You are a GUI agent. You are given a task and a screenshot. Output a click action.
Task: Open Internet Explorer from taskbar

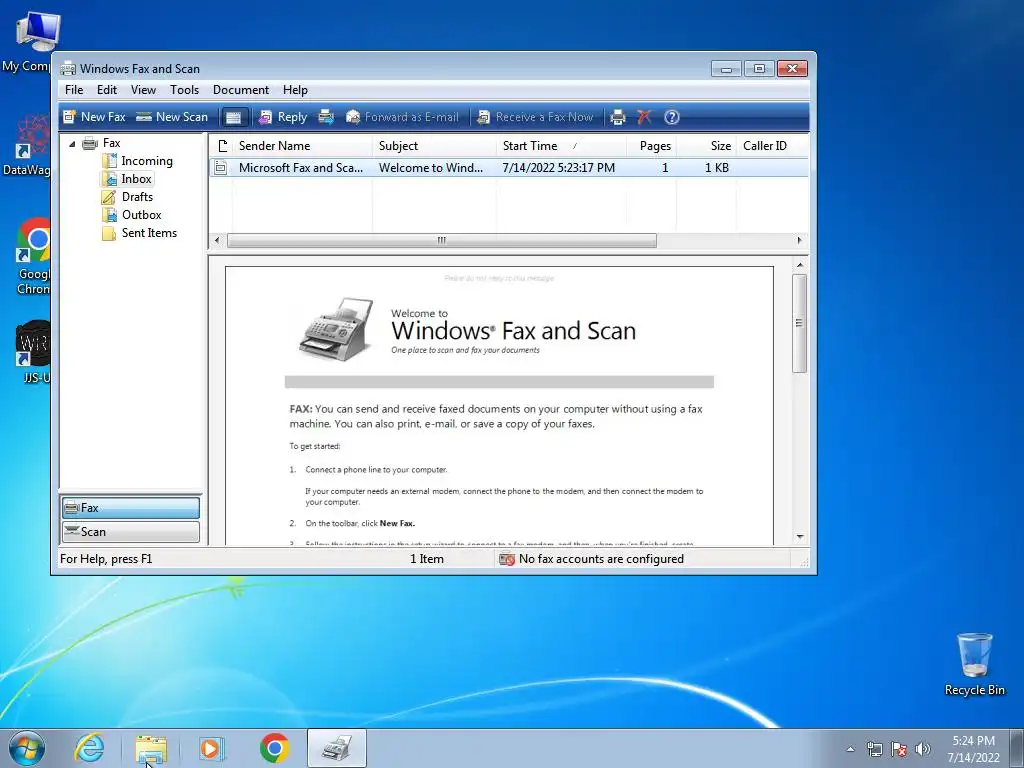coord(89,748)
